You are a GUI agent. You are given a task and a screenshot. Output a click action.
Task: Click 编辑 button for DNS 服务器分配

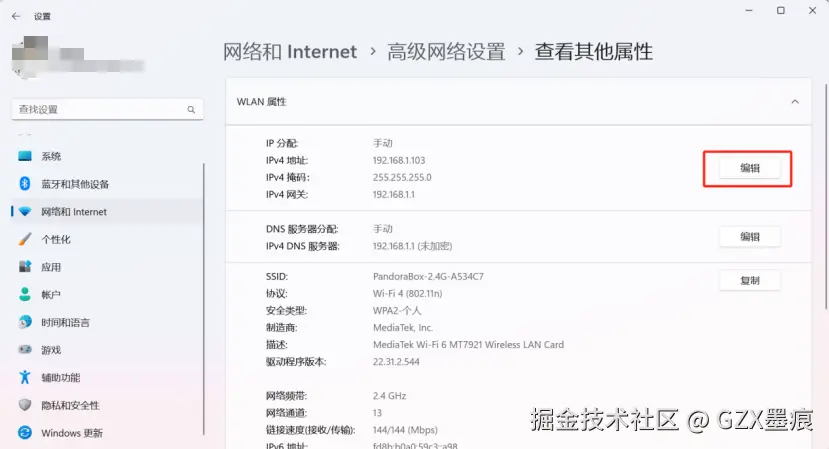tap(749, 237)
